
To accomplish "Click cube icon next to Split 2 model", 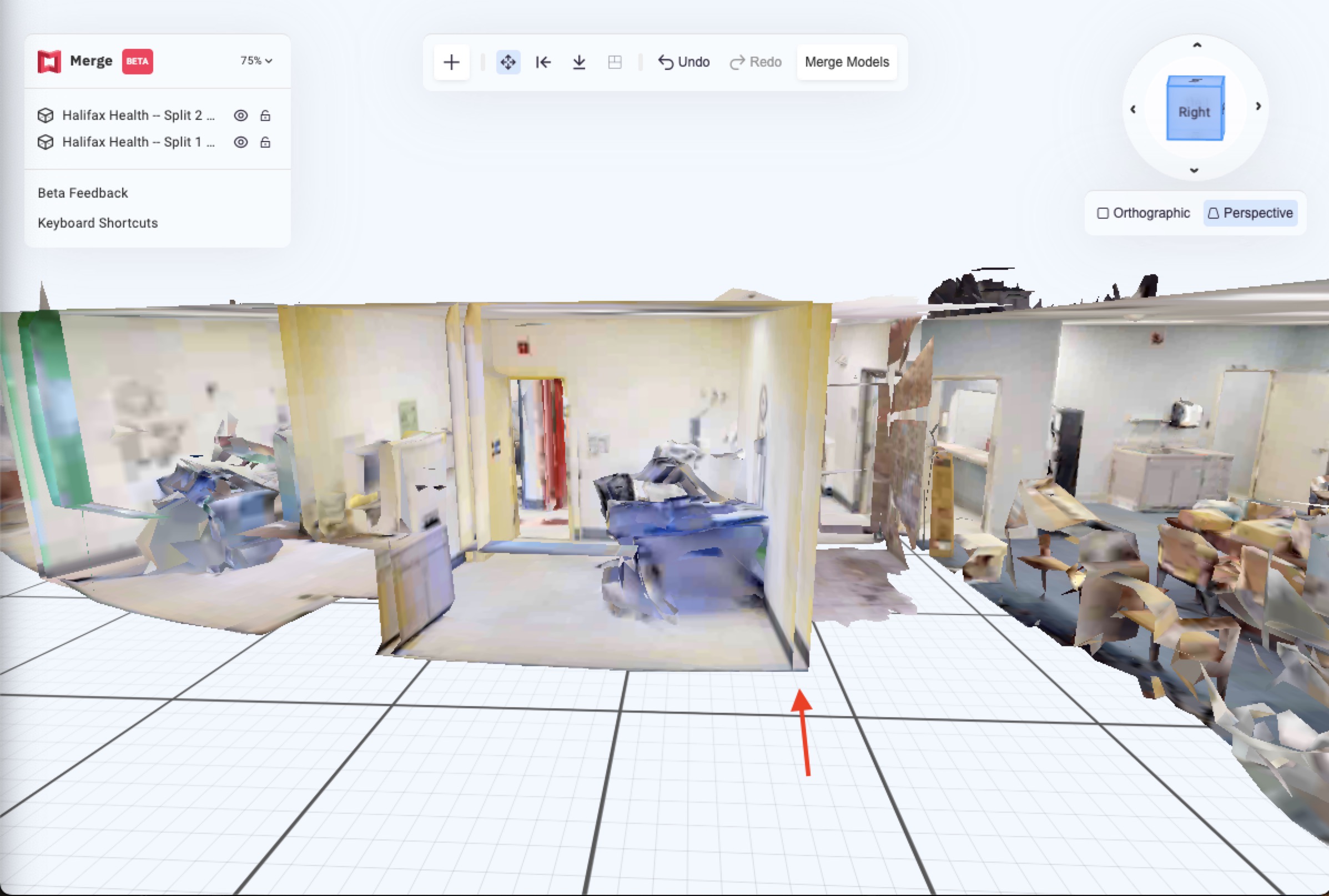I will [x=46, y=115].
